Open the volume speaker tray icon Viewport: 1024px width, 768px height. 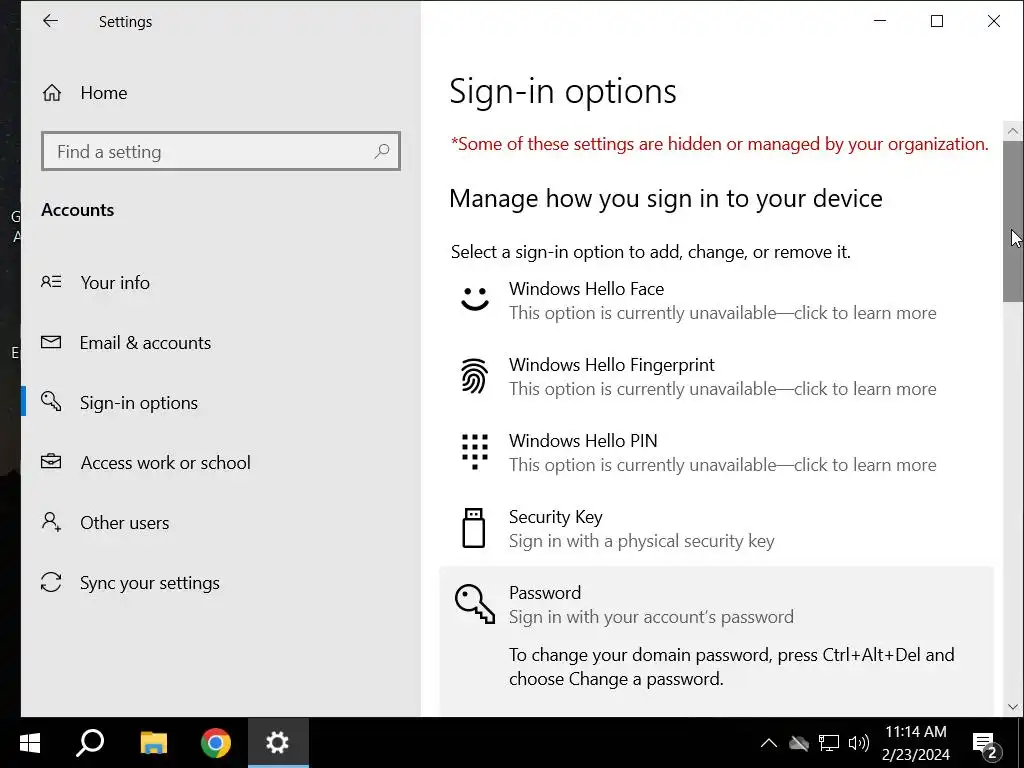[858, 743]
